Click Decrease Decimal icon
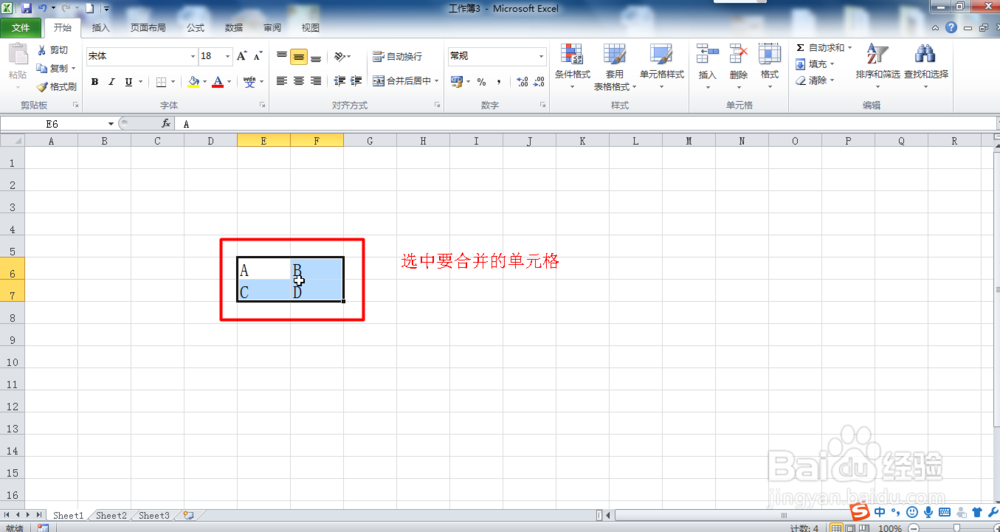The height and width of the screenshot is (532, 1000). (539, 82)
